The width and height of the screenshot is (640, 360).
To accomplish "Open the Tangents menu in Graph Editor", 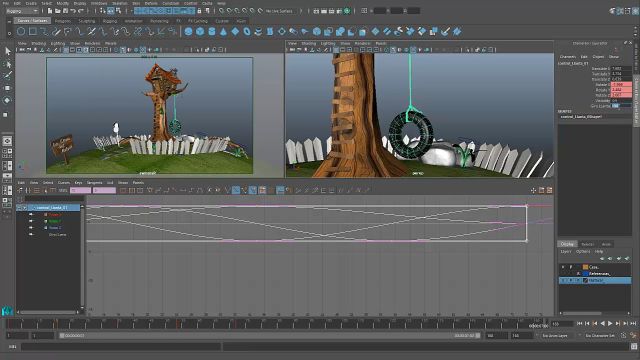I will 95,182.
